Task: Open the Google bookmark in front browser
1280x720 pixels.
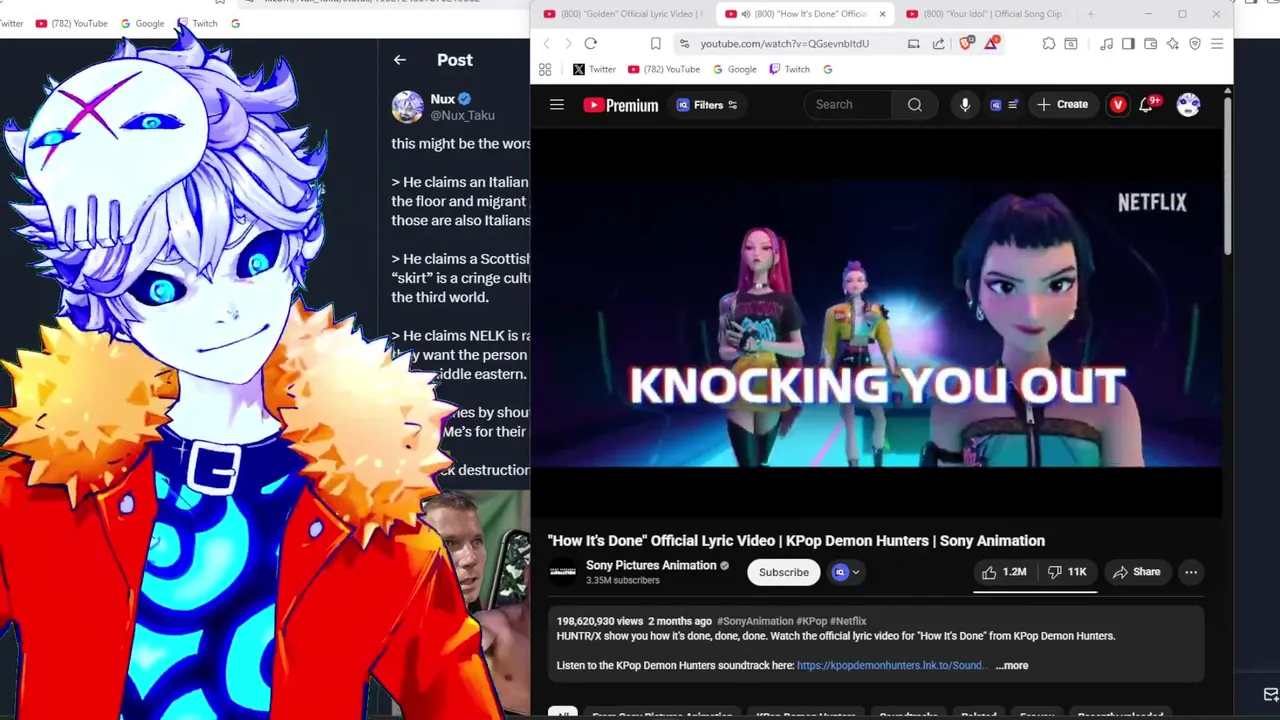Action: (x=734, y=69)
